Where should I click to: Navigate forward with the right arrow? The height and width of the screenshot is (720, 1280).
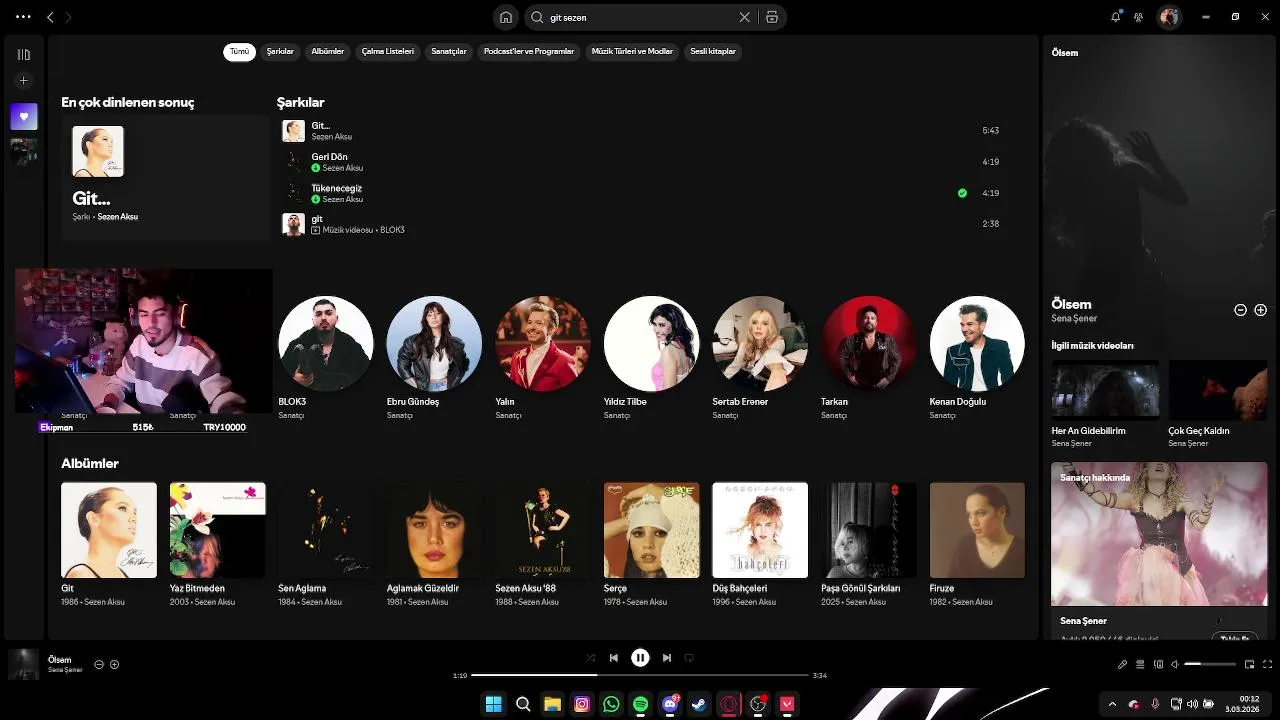[x=68, y=17]
